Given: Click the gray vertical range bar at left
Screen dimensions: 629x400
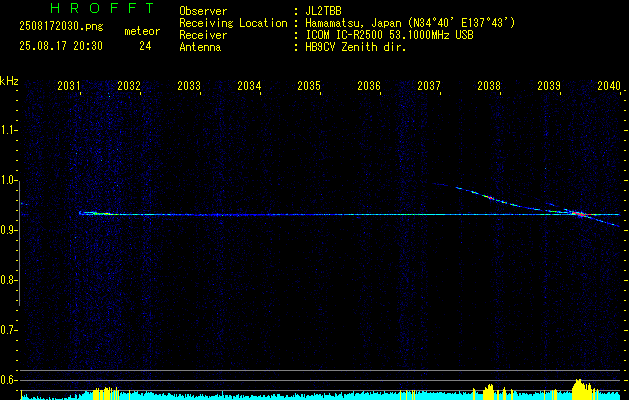Looking at the screenshot, I should (x=20, y=244).
